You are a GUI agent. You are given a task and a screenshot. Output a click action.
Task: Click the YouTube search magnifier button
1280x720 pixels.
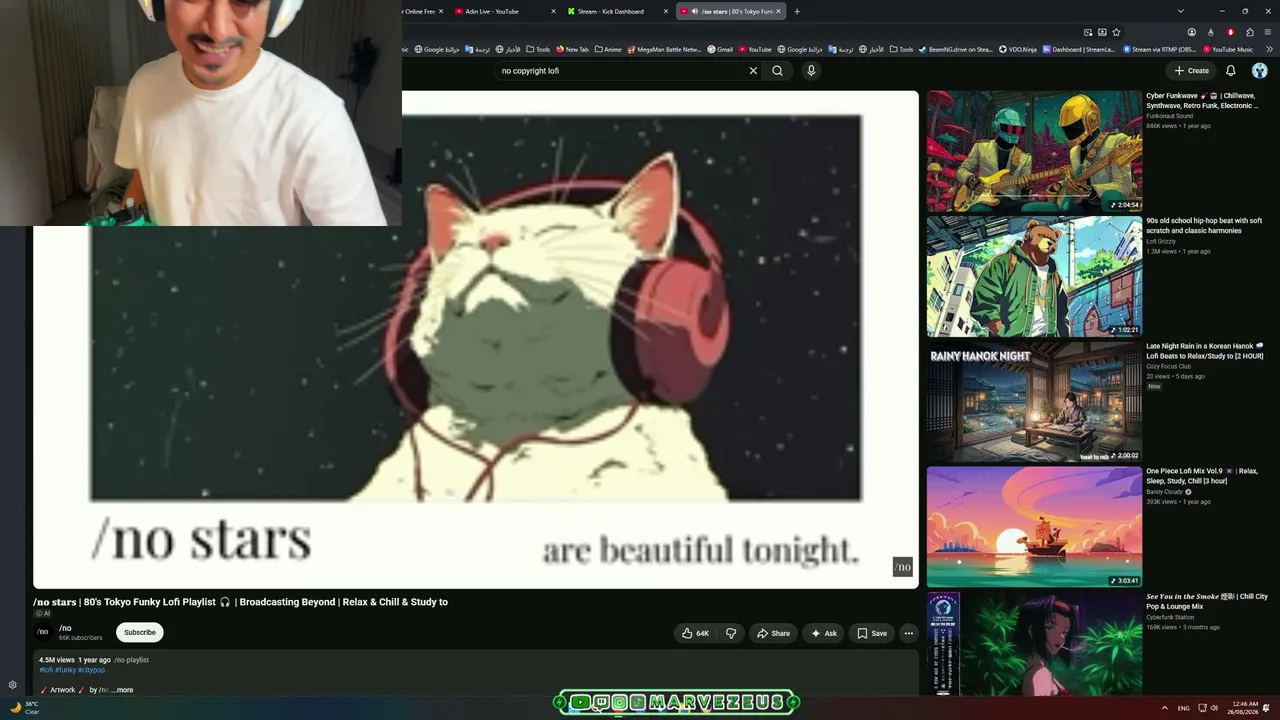point(777,71)
